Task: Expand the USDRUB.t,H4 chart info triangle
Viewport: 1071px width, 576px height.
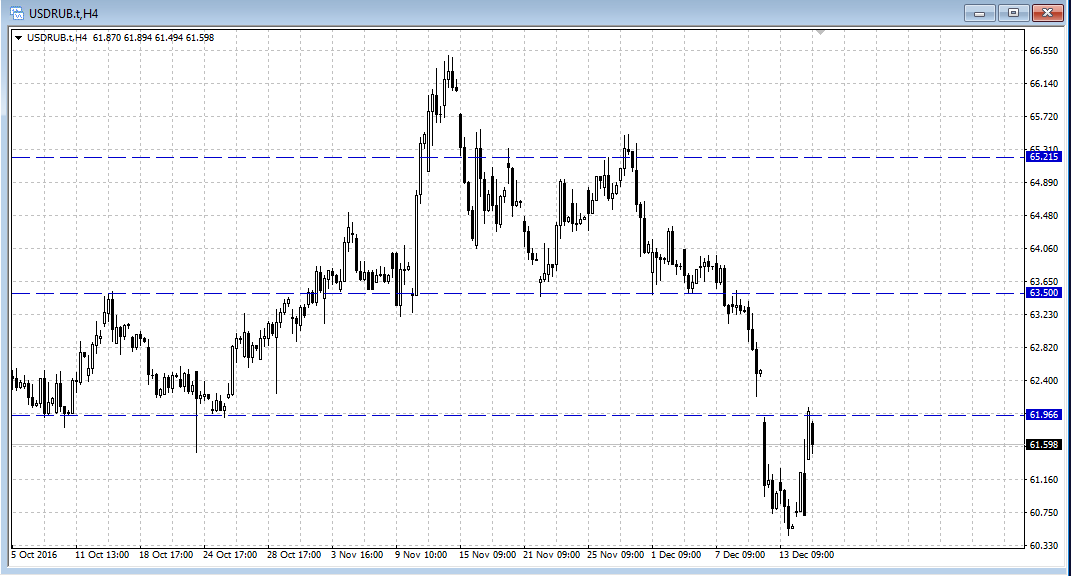Action: coord(18,38)
